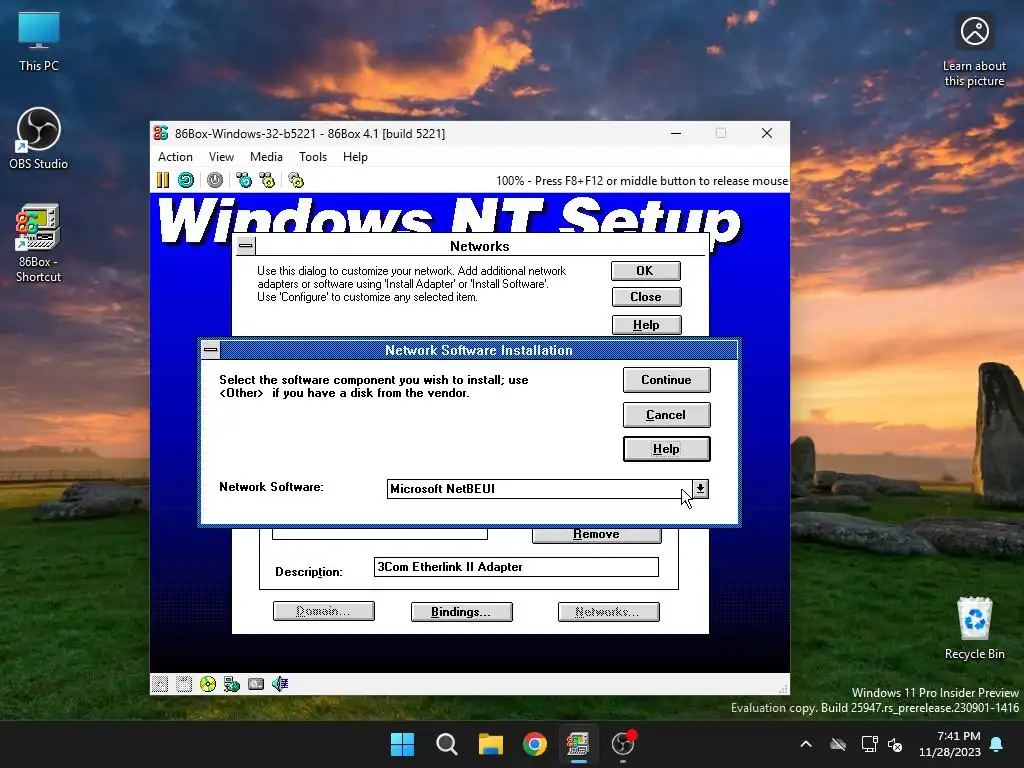Click Continue in Network Software Installation

tap(666, 379)
